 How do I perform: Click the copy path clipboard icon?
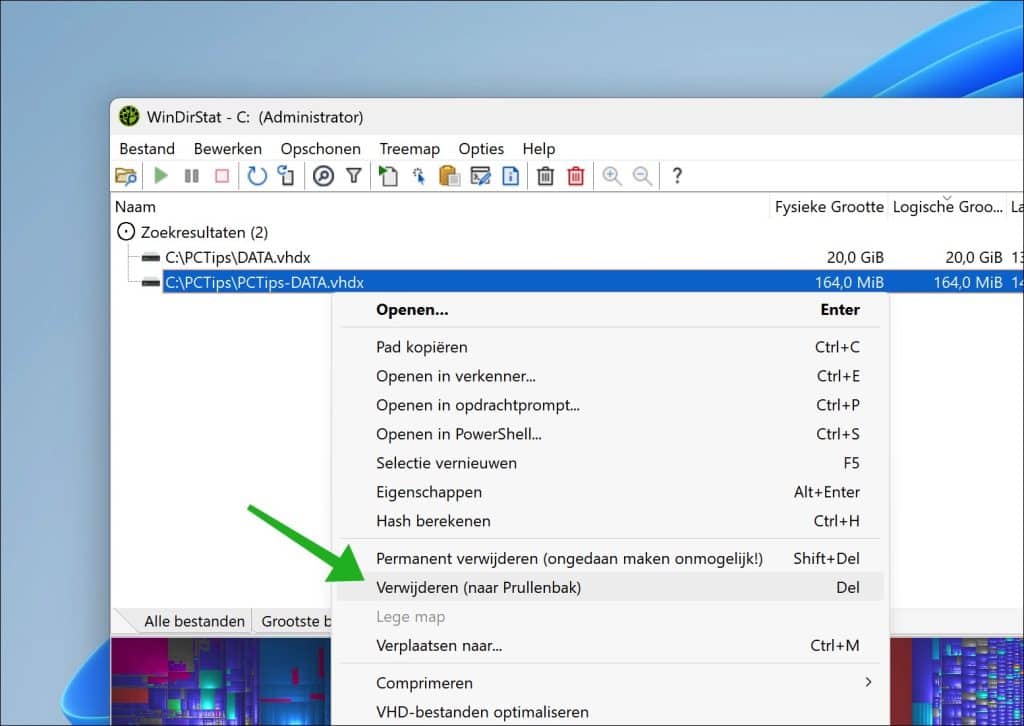pos(449,176)
